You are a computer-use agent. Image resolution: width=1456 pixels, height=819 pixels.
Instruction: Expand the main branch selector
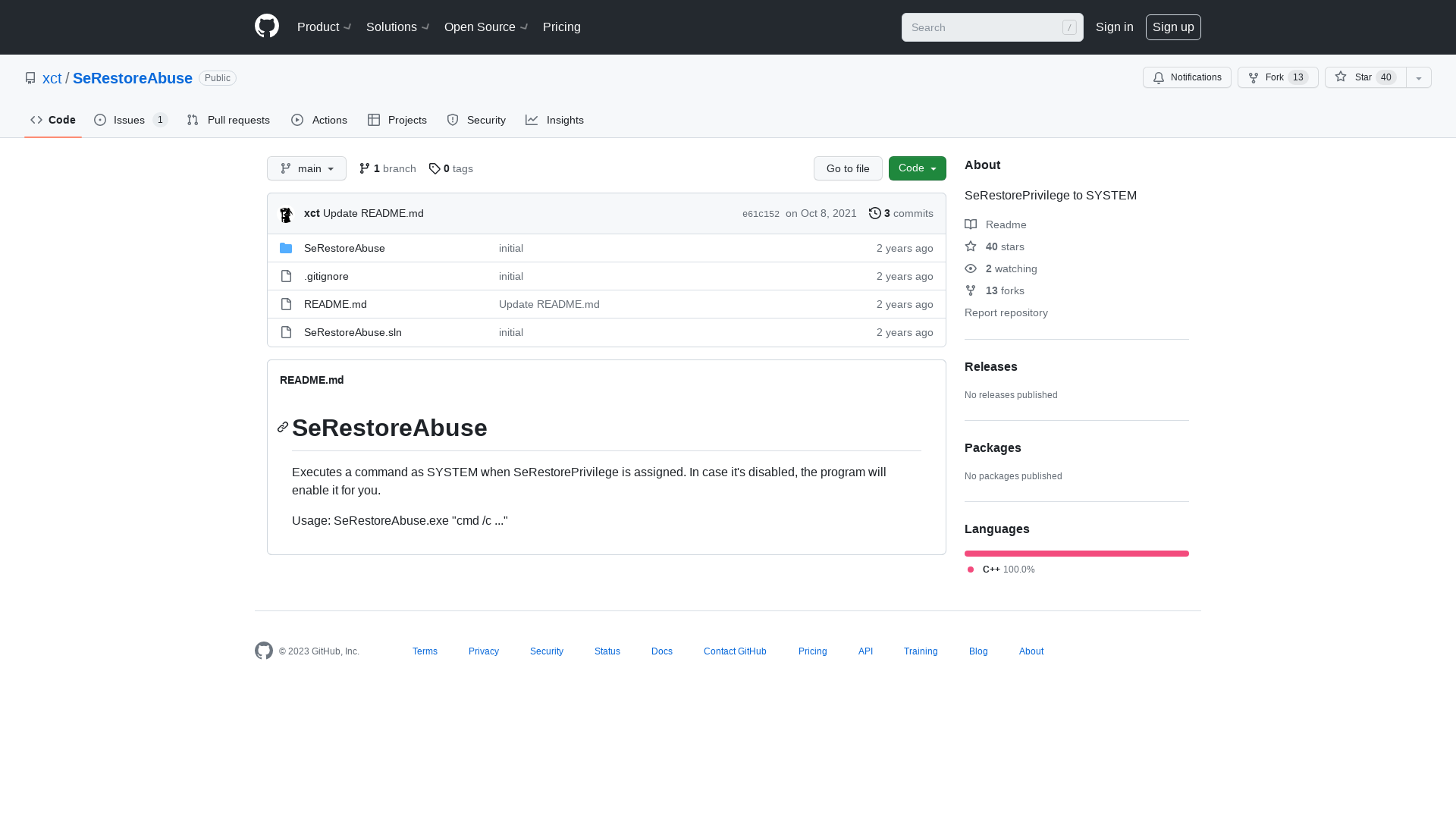point(306,168)
